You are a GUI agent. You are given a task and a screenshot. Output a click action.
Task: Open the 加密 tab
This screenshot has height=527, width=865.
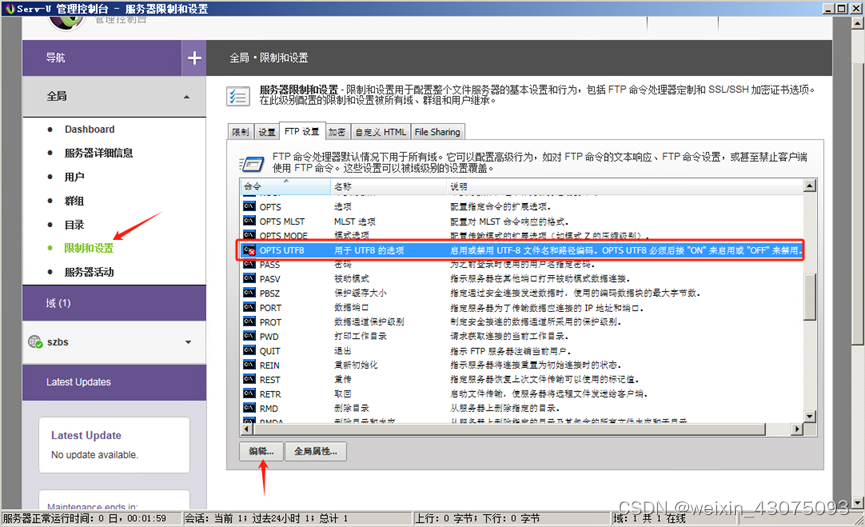tap(337, 132)
